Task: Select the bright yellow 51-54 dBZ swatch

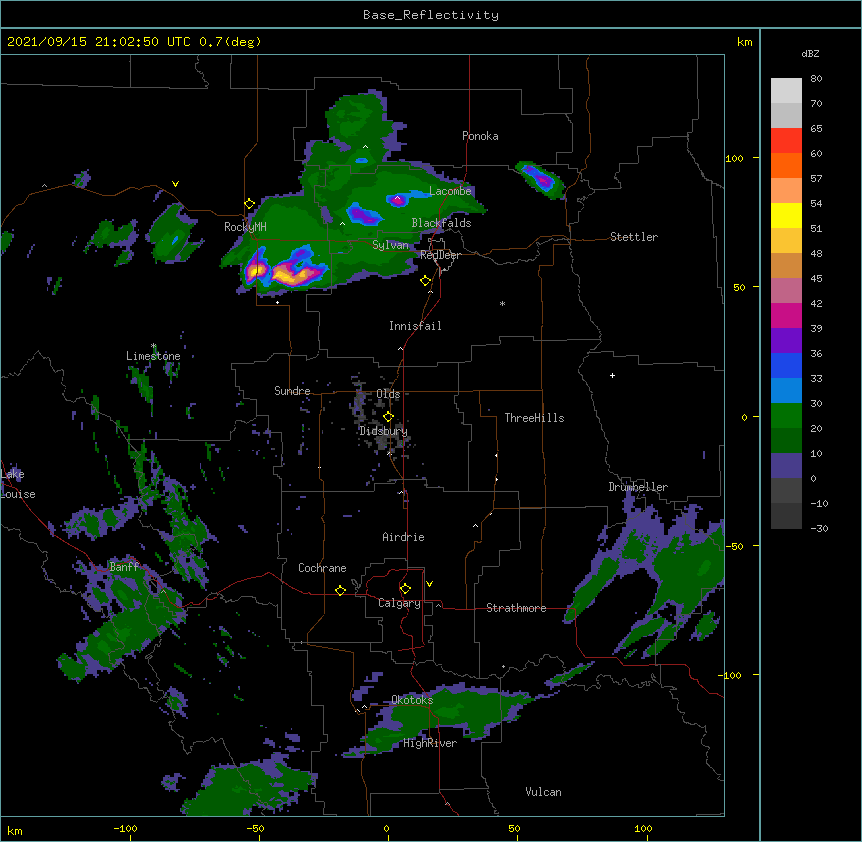Action: [786, 215]
